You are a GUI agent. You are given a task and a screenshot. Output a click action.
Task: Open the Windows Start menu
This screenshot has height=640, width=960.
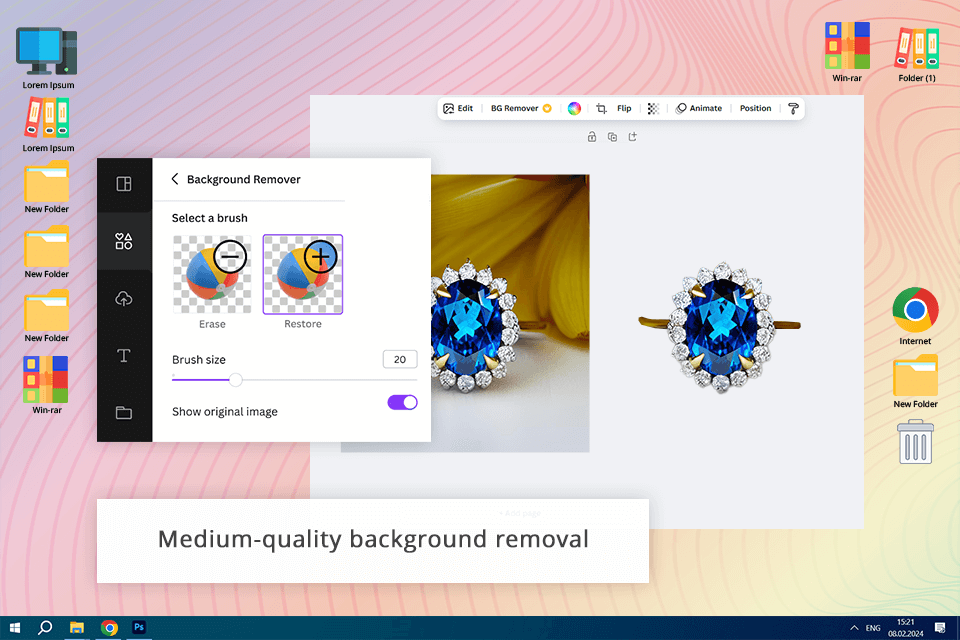click(x=15, y=628)
